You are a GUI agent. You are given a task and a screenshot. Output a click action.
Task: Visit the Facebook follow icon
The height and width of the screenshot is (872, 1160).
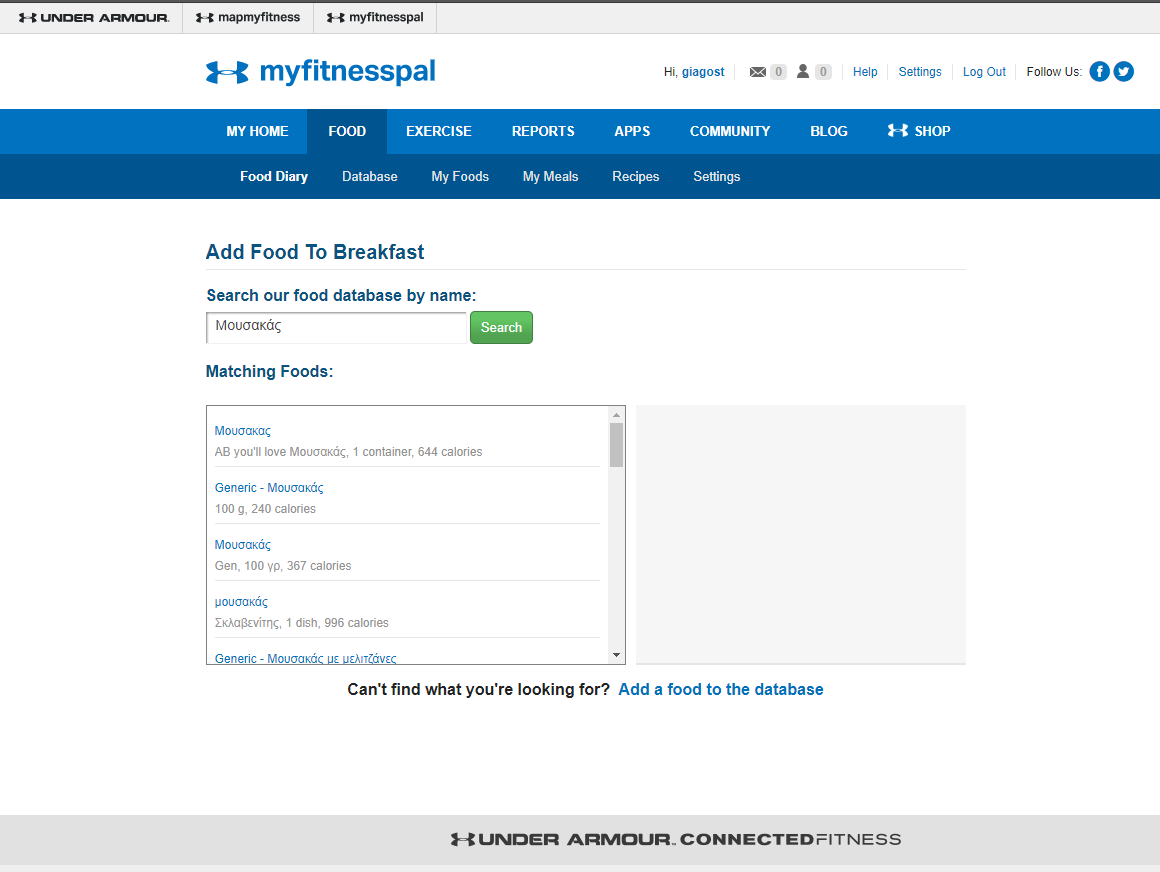pyautogui.click(x=1099, y=71)
